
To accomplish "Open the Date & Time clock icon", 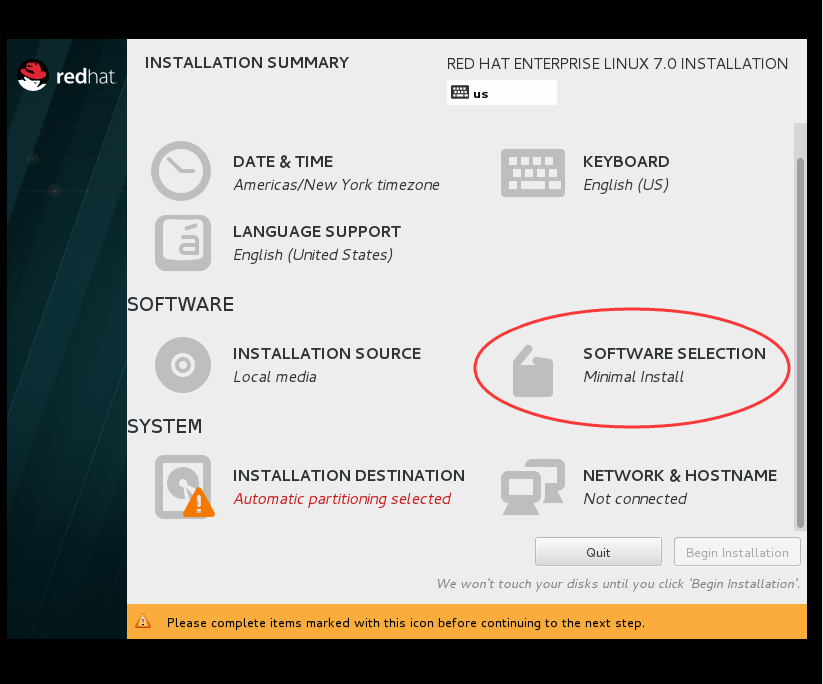I will pyautogui.click(x=181, y=171).
